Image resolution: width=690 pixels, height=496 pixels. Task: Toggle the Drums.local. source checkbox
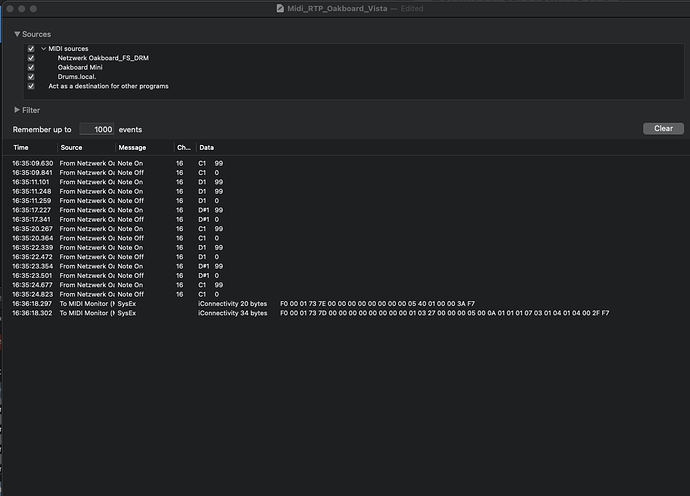click(x=31, y=77)
